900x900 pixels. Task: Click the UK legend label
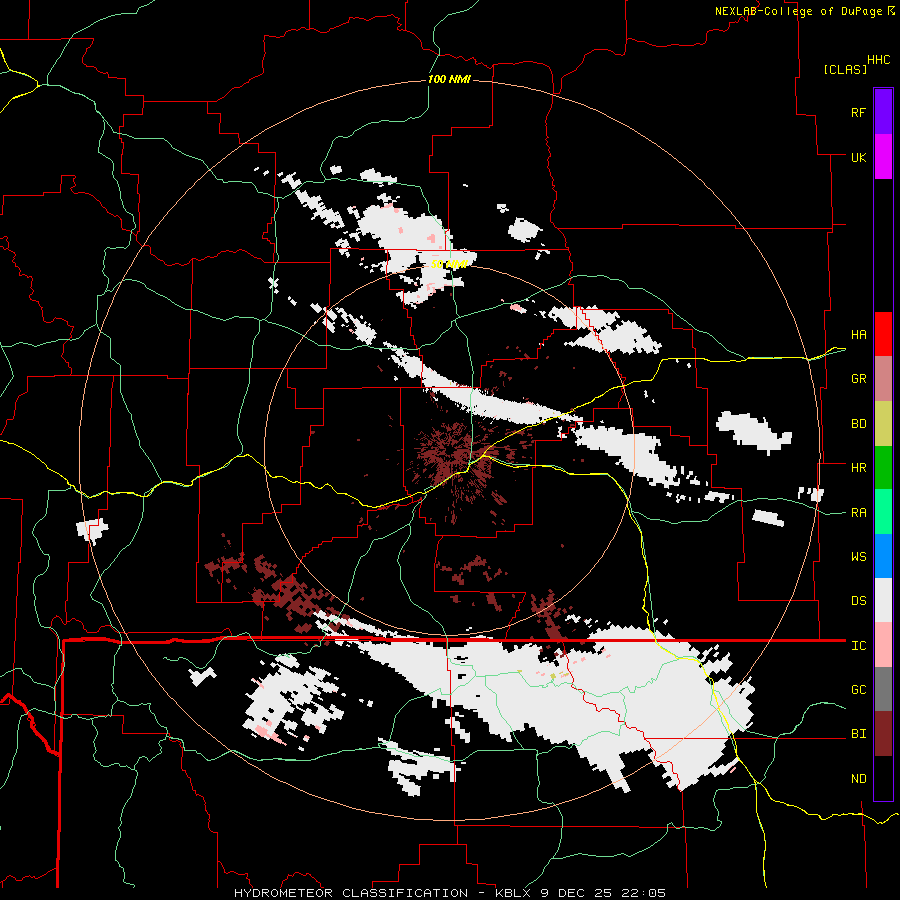tap(858, 157)
